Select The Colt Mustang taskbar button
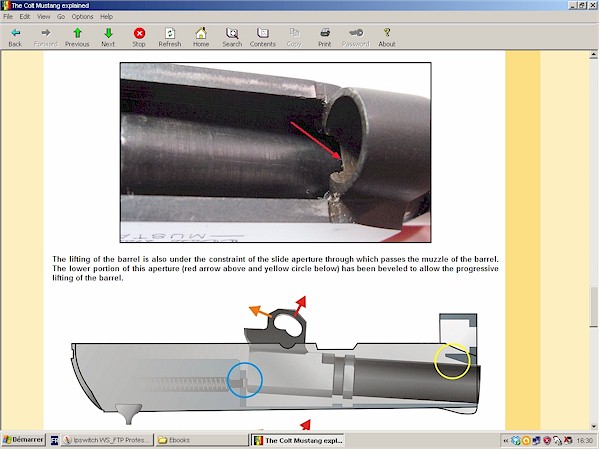Image resolution: width=600 pixels, height=450 pixels. point(298,440)
